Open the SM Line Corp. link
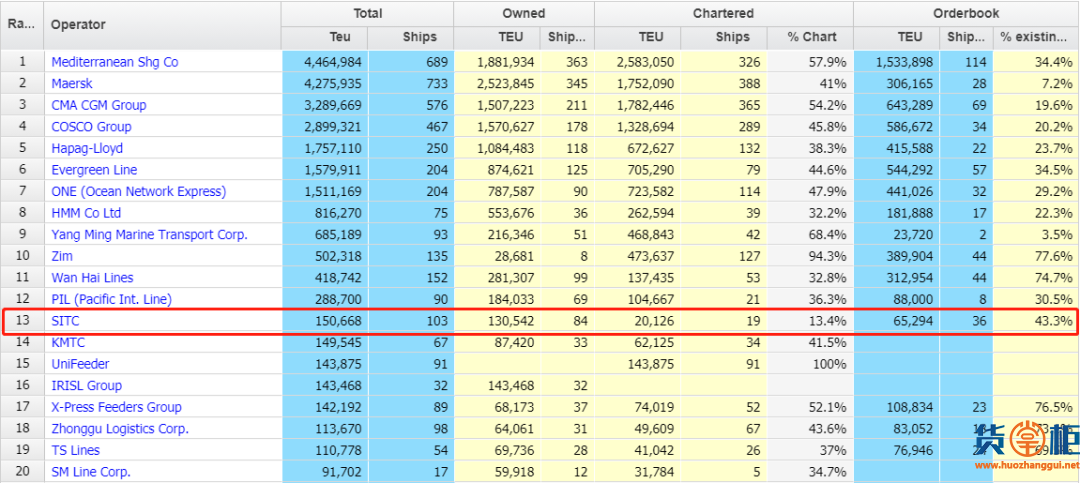This screenshot has width=1080, height=483. (91, 472)
